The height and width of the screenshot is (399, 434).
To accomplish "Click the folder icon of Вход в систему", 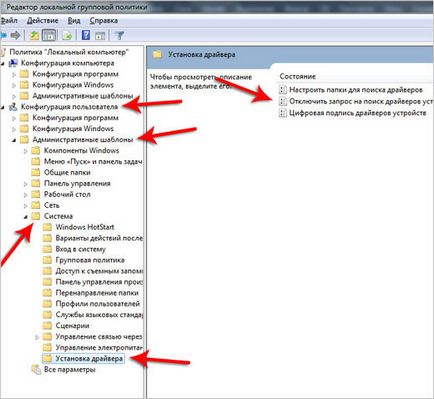I will pos(48,249).
